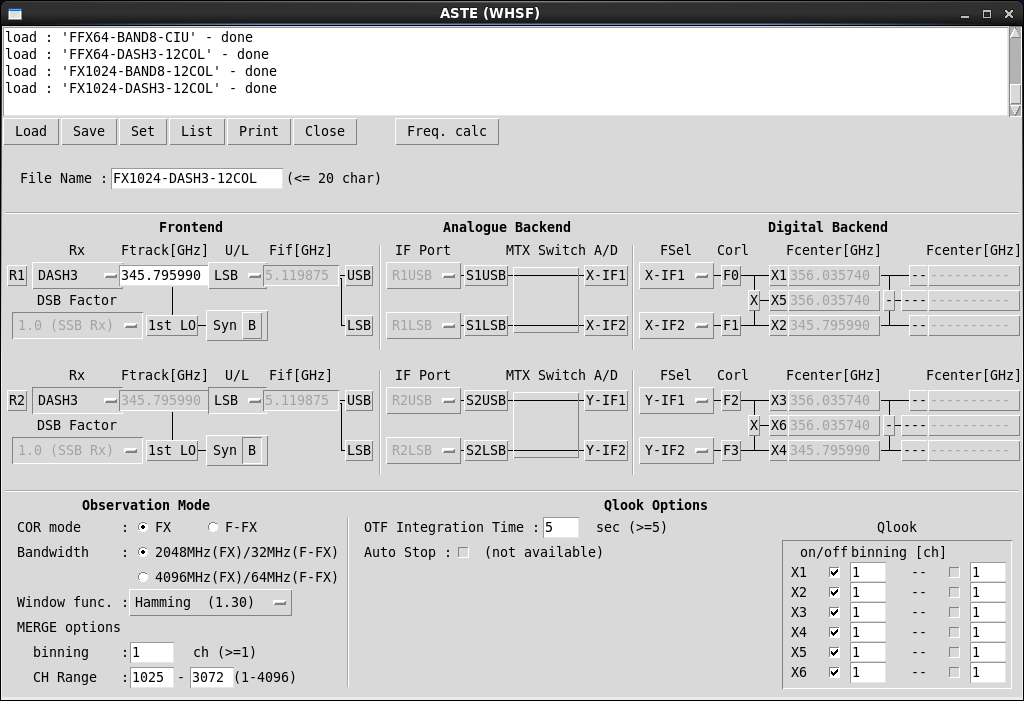Viewport: 1024px width, 701px height.
Task: Toggle Qlook X4 on/off checkbox
Action: (834, 632)
